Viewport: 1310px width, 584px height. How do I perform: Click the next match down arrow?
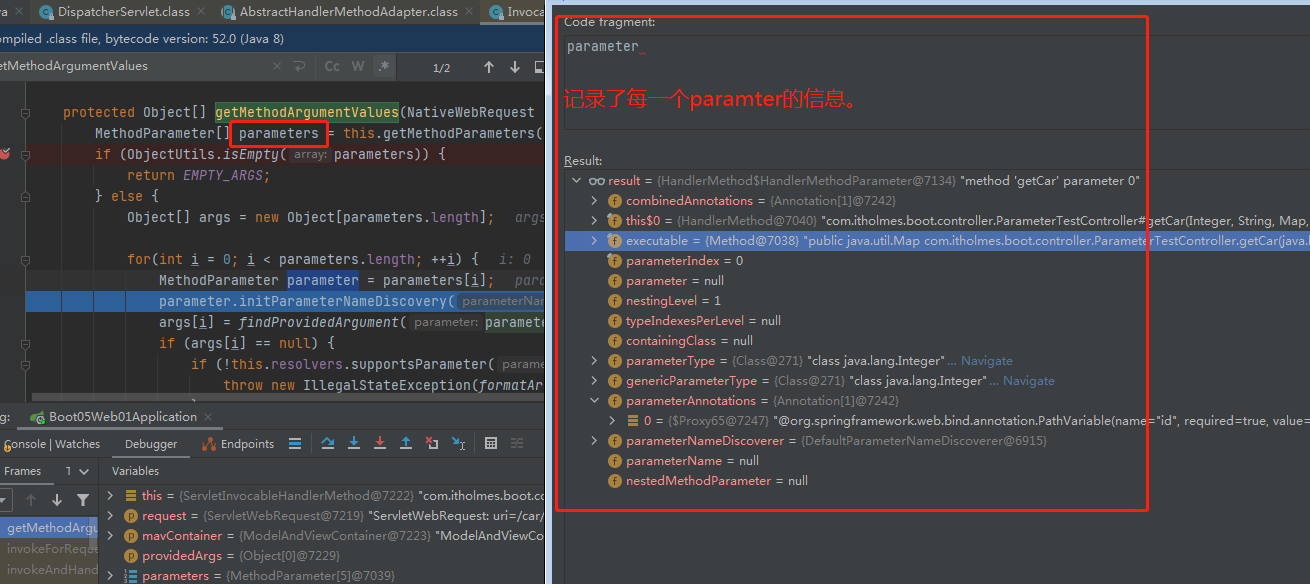pos(513,67)
